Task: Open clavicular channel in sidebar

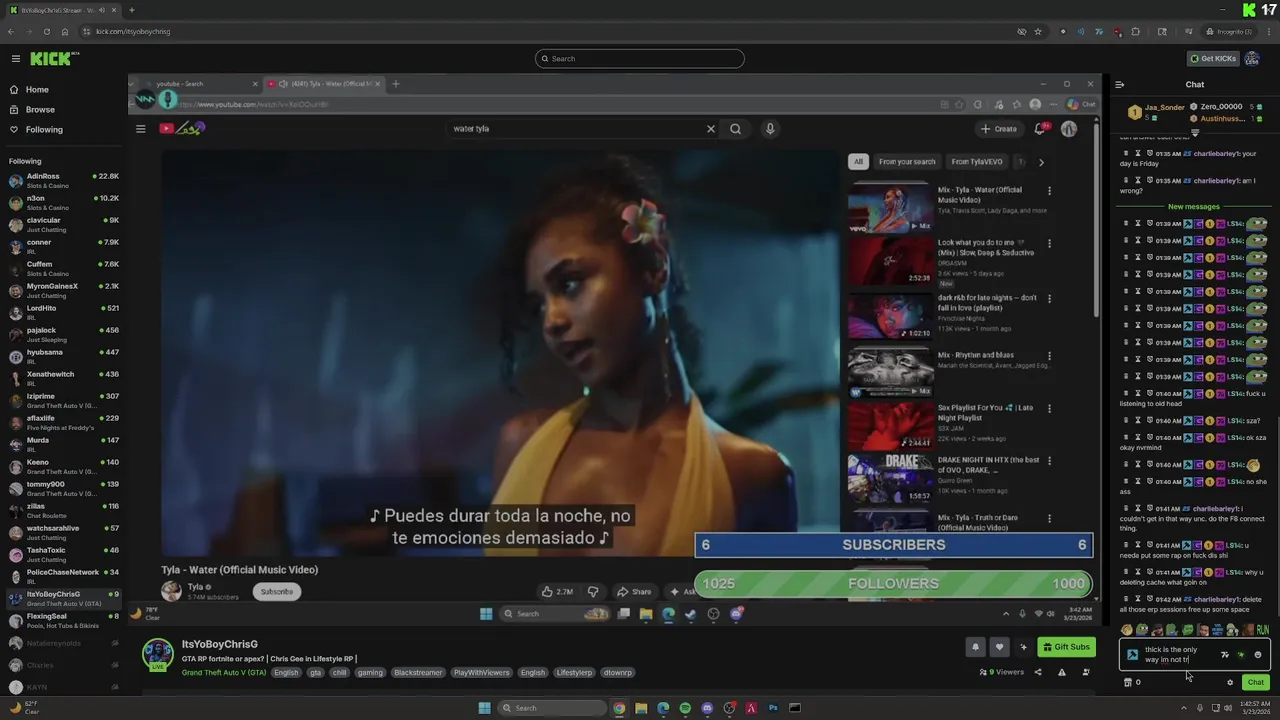Action: 64,224
